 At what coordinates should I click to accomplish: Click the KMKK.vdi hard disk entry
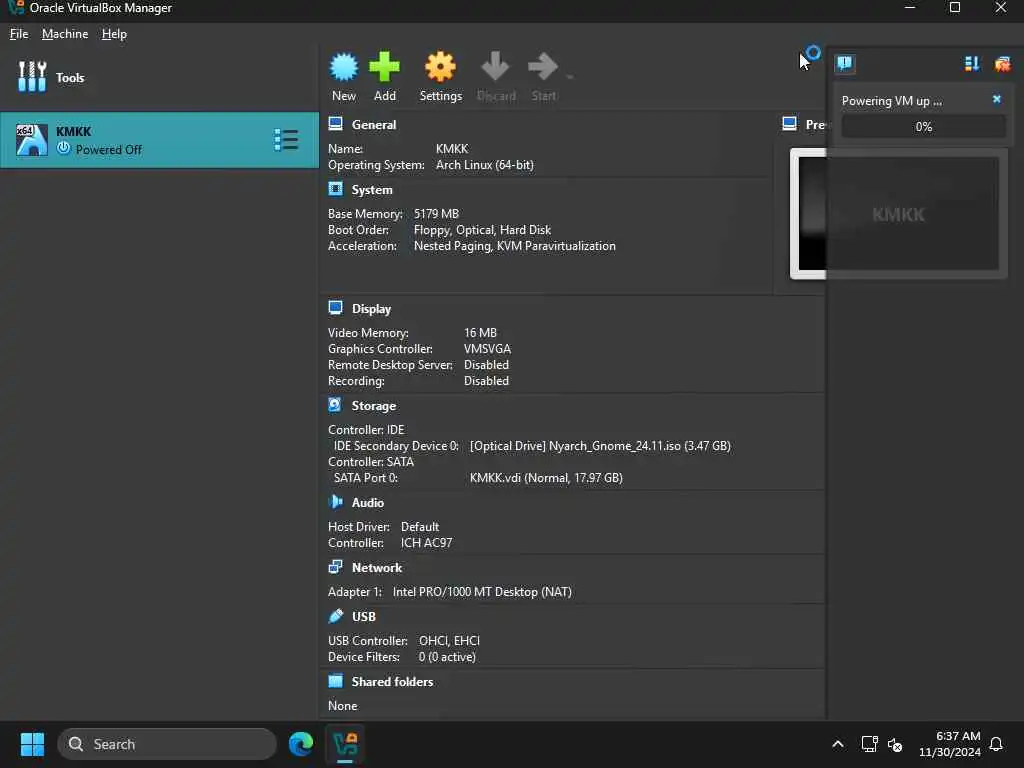[546, 478]
